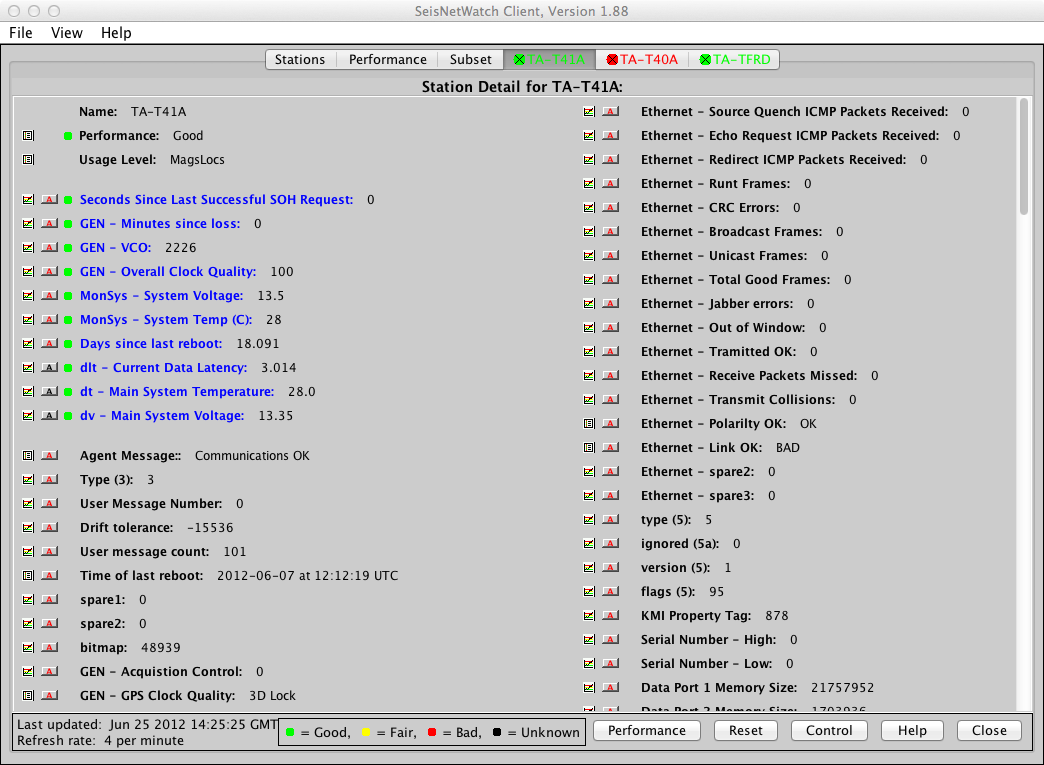
Task: Open chart icon for Days since last reboot
Action: [x=28, y=344]
